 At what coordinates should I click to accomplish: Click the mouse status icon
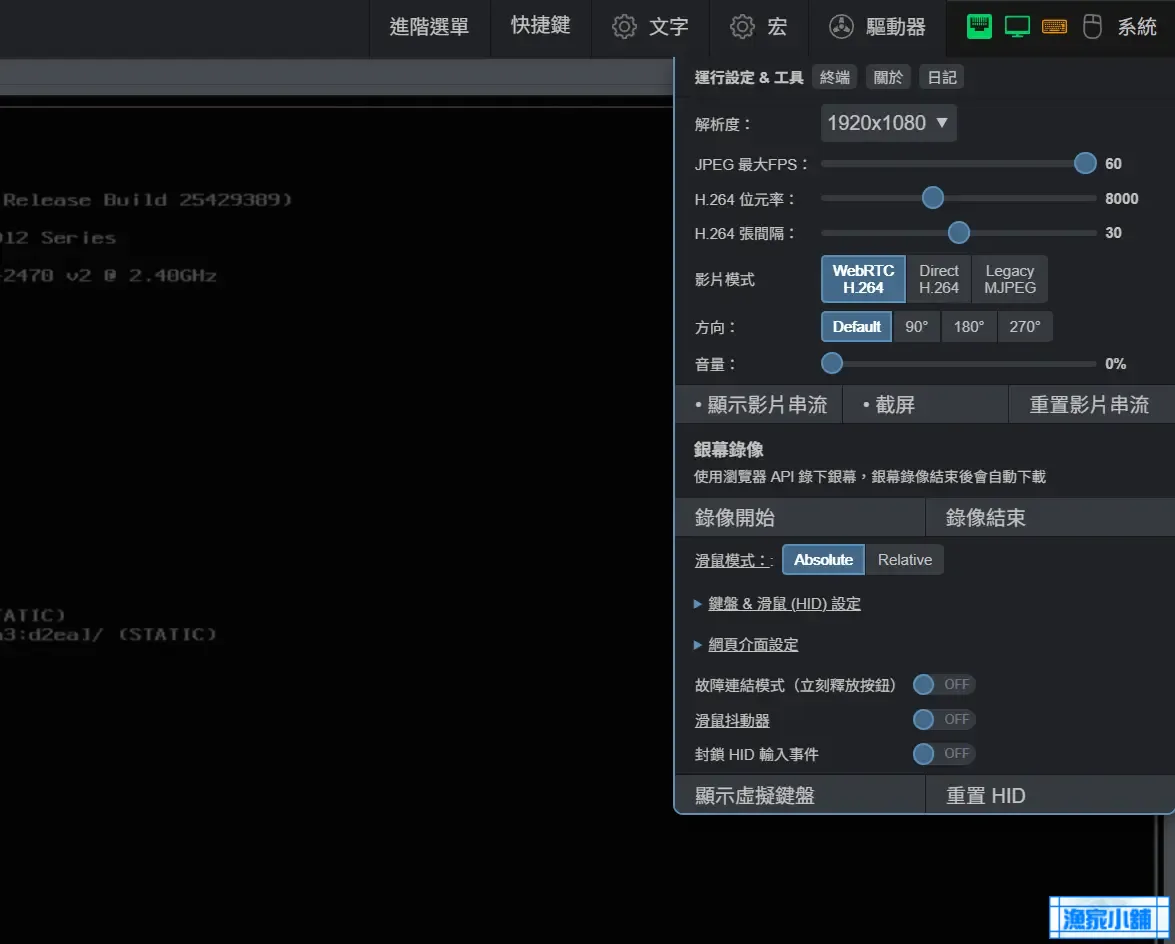(x=1092, y=26)
